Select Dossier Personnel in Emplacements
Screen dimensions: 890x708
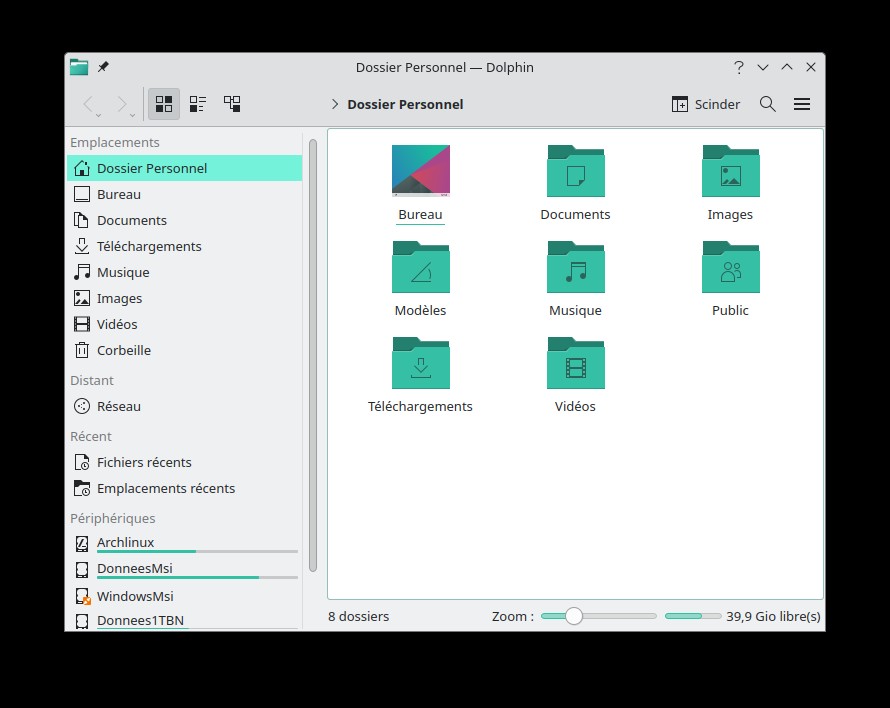pos(184,168)
